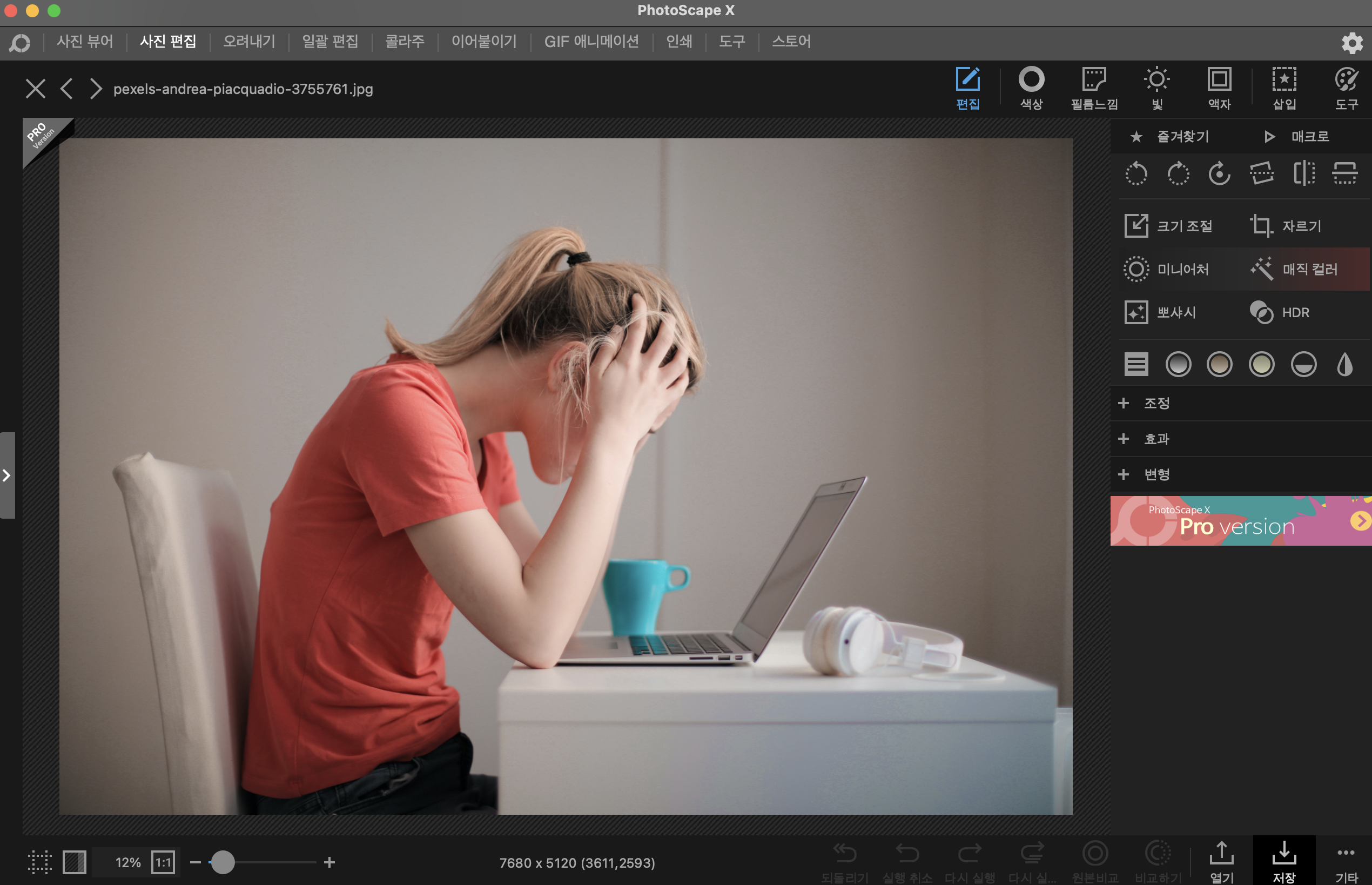Click the flip vertical icon
This screenshot has height=885, width=1372.
click(x=1344, y=173)
